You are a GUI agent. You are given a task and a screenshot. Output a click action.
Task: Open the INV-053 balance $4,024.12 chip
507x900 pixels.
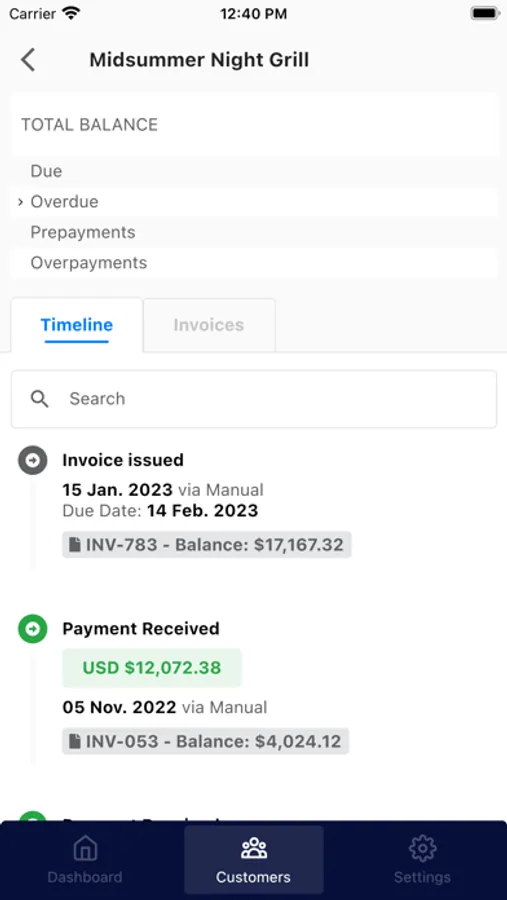(x=206, y=741)
